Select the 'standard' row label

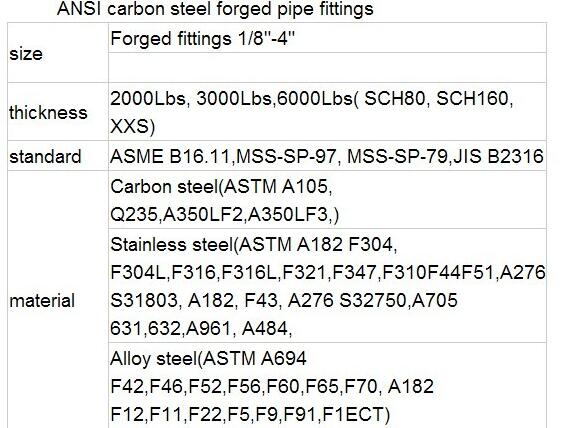point(45,156)
